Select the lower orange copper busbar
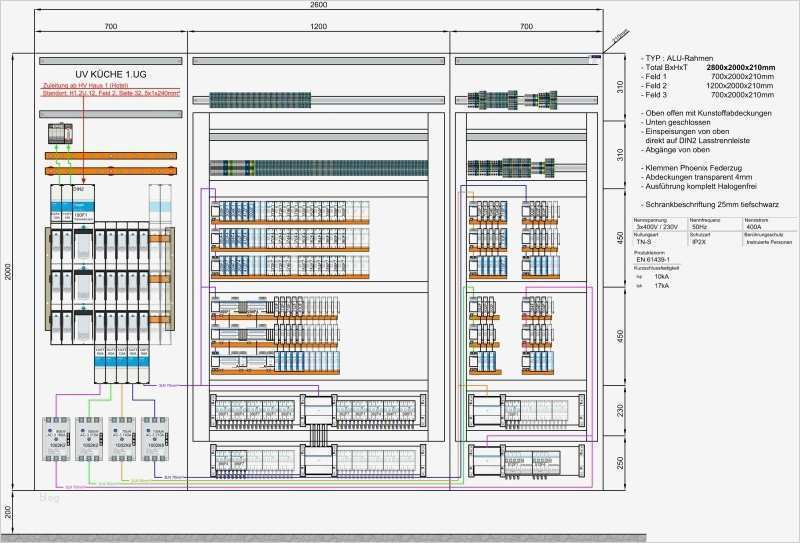Viewport: 800px width, 543px height. (x=111, y=171)
